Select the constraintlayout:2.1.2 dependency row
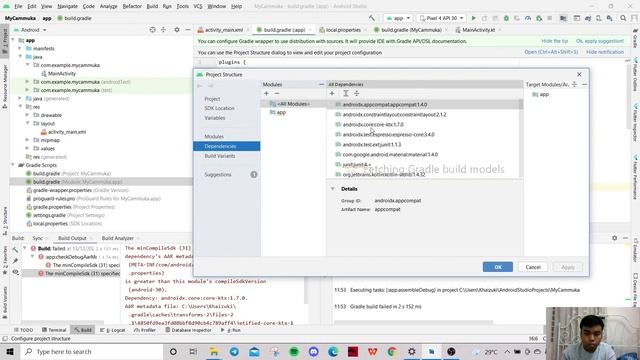The image size is (640, 360). click(x=422, y=114)
